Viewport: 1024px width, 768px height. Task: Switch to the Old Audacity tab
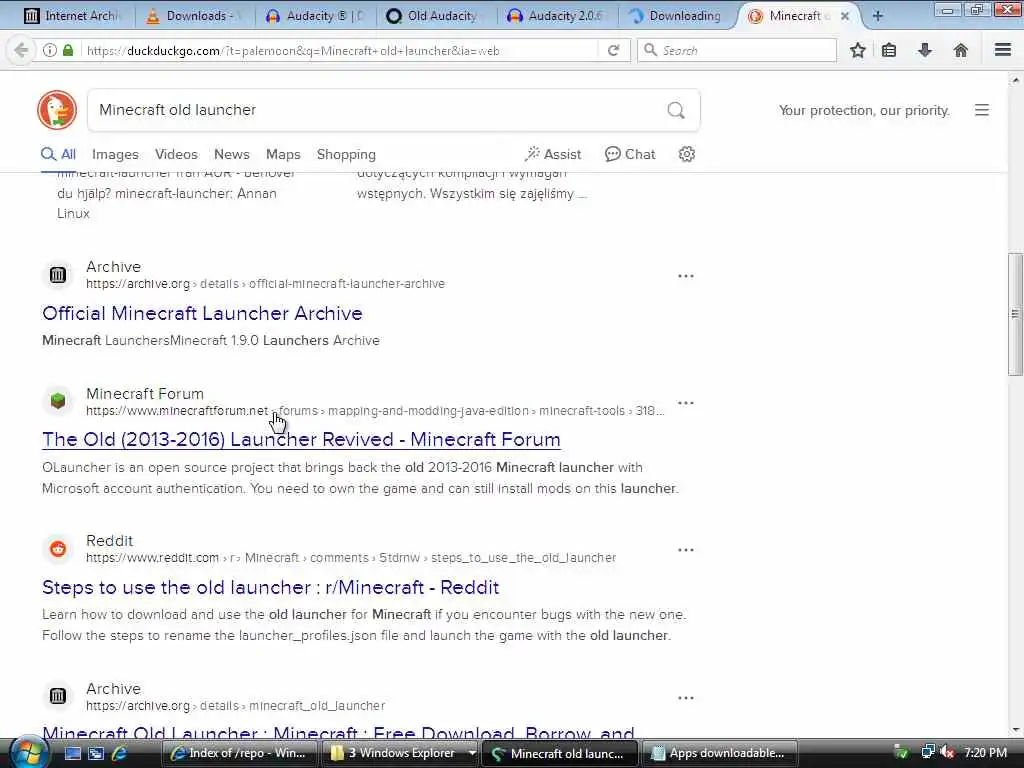click(x=435, y=16)
